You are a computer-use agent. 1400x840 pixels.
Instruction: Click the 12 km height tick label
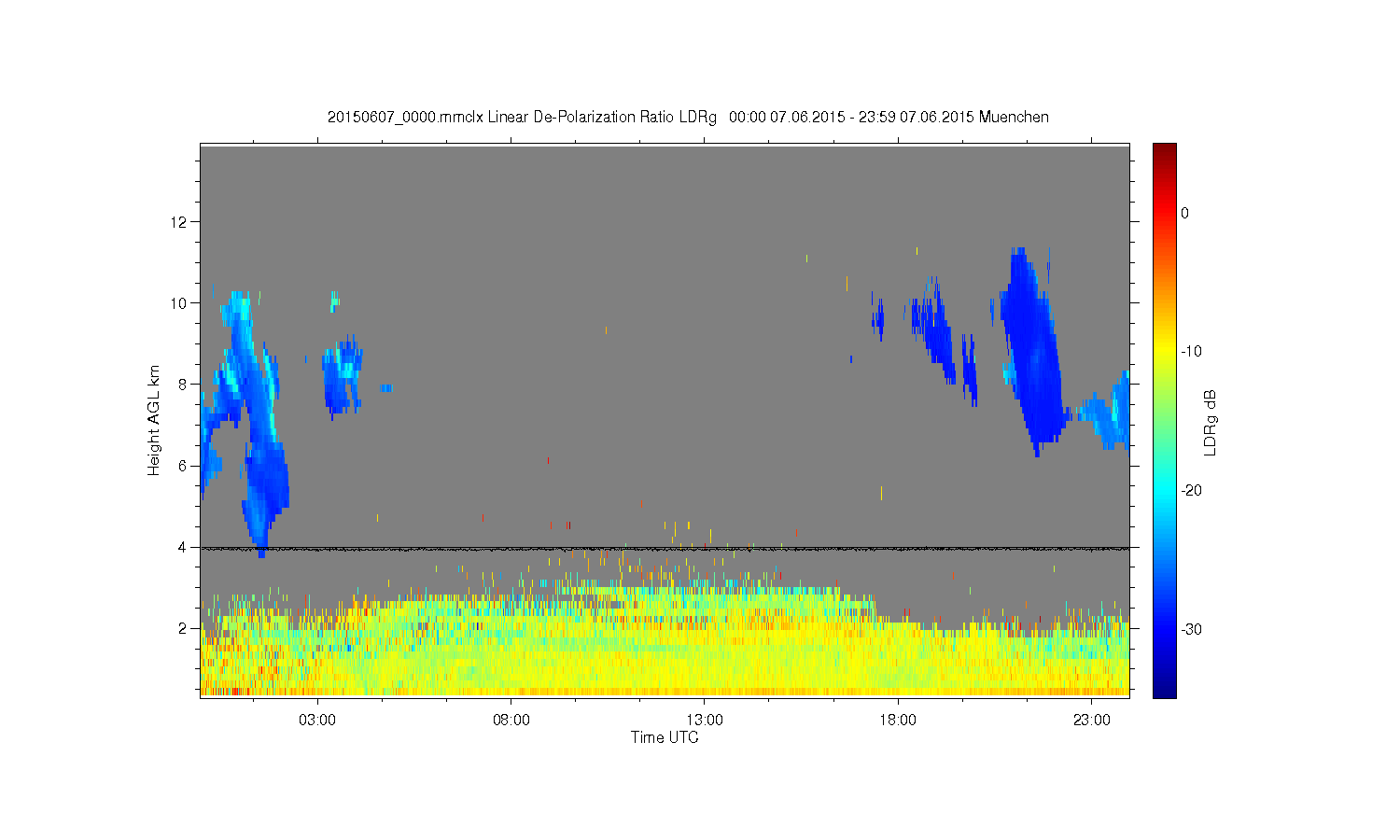tap(180, 221)
